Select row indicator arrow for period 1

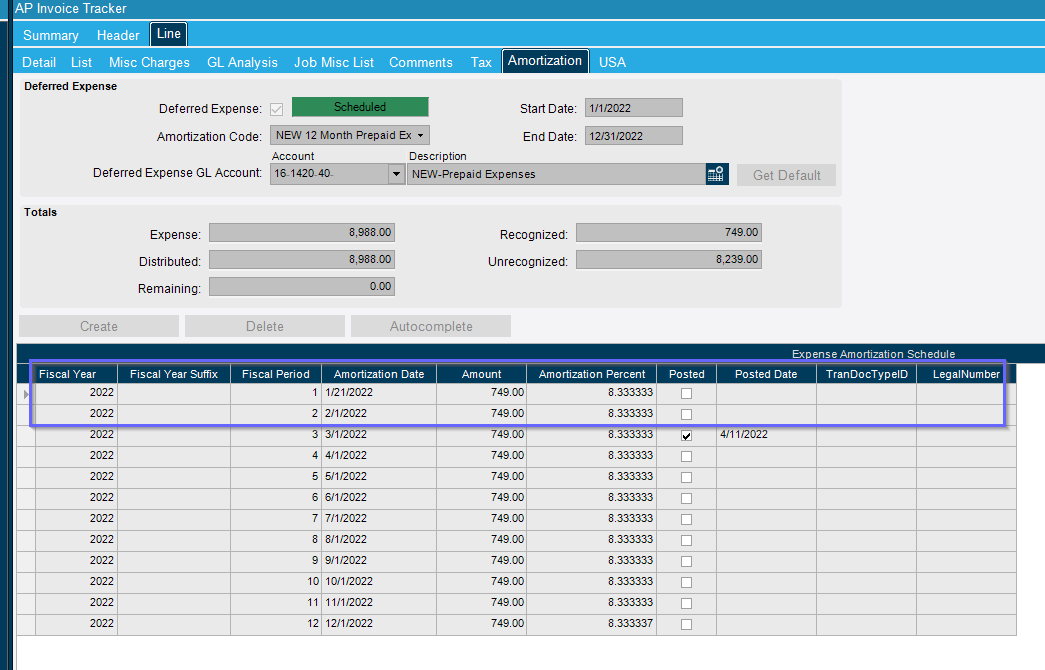[26, 394]
